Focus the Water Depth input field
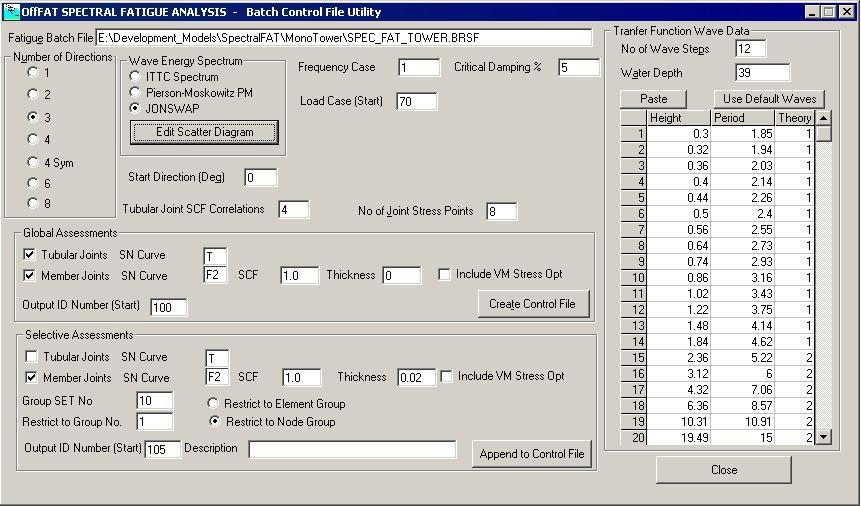The image size is (861, 506). pyautogui.click(x=762, y=73)
